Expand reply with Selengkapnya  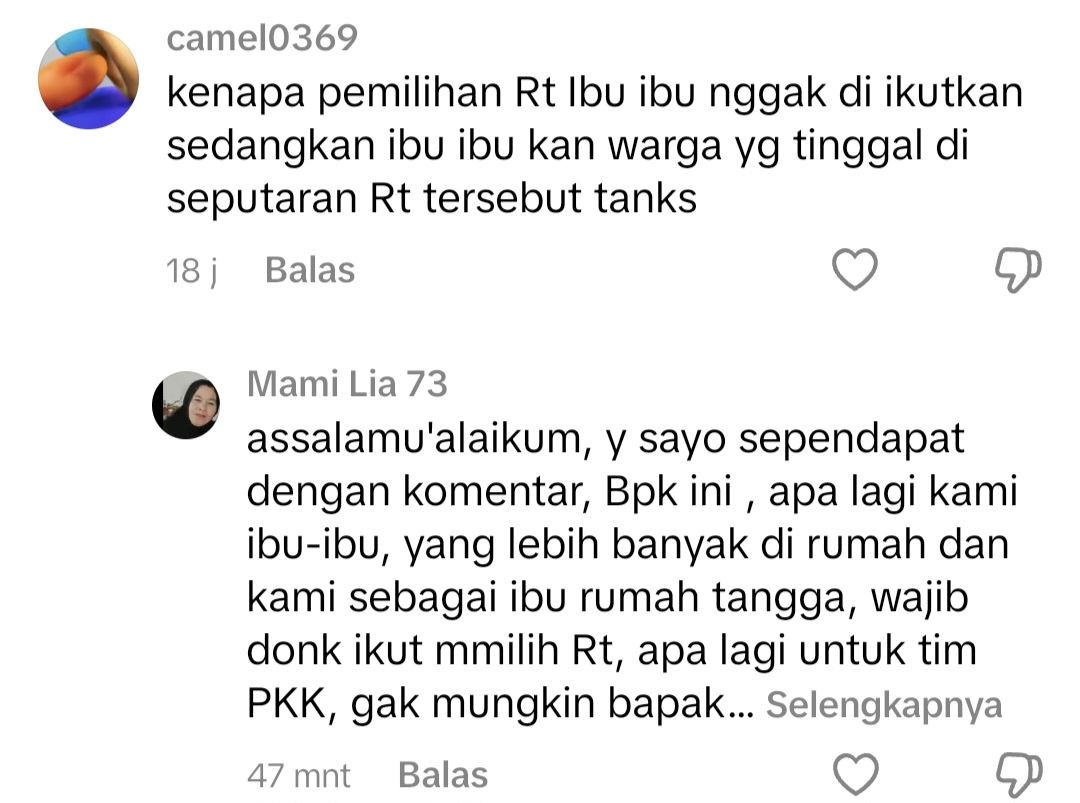coord(884,705)
